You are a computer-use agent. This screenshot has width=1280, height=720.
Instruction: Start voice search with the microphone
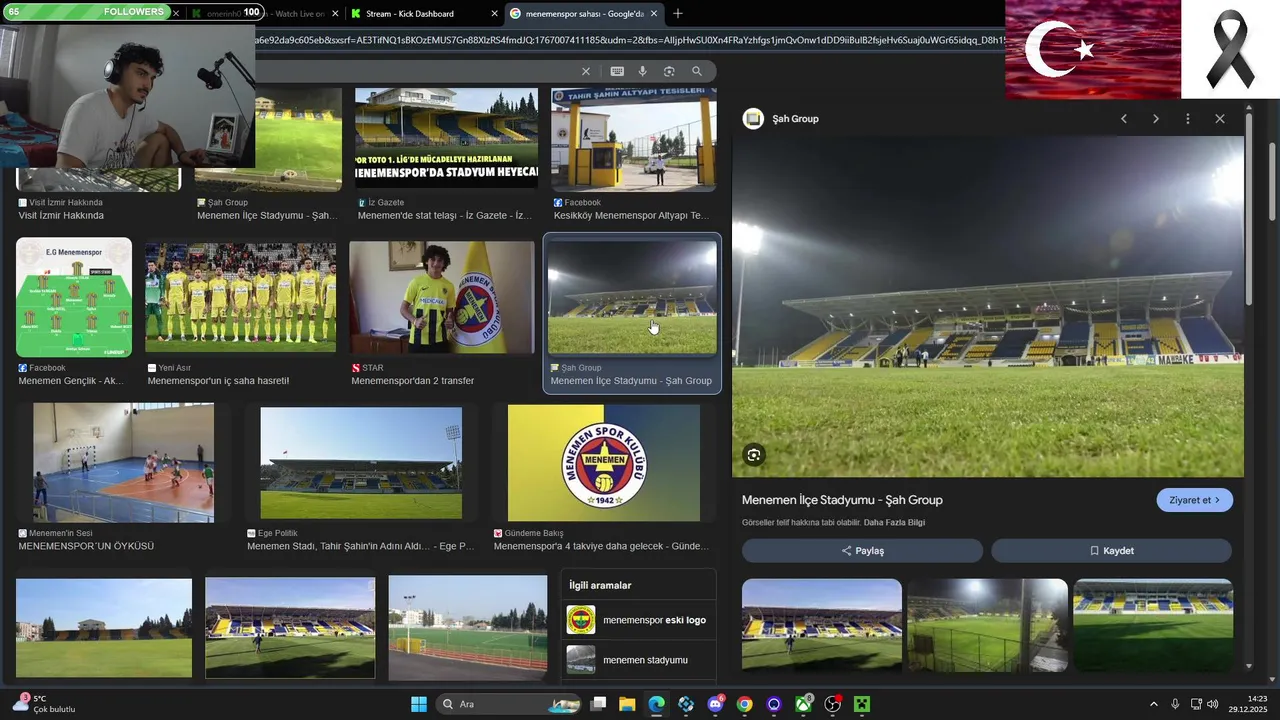click(x=642, y=71)
